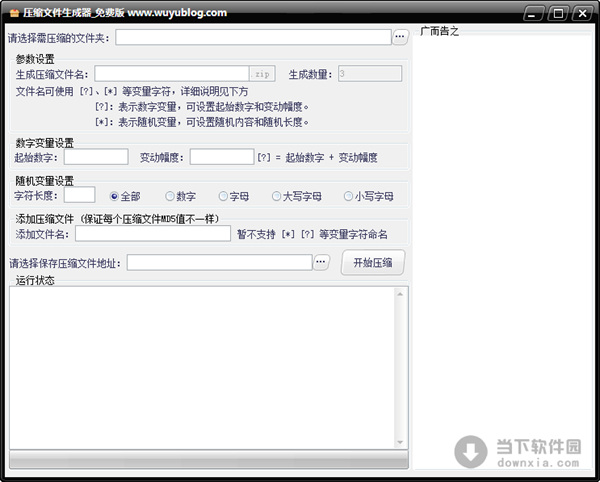Focus the 生成压缩文件名 input field
600x482 pixels.
172,73
